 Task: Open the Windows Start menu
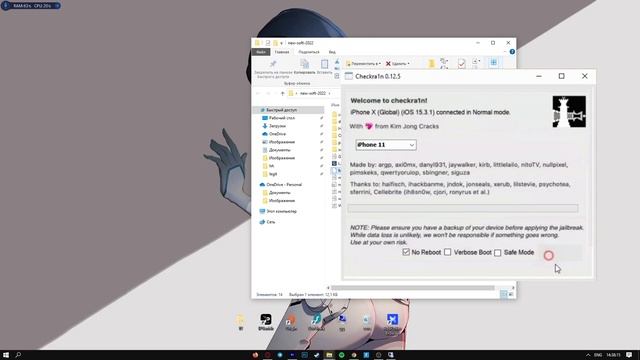pos(6,355)
